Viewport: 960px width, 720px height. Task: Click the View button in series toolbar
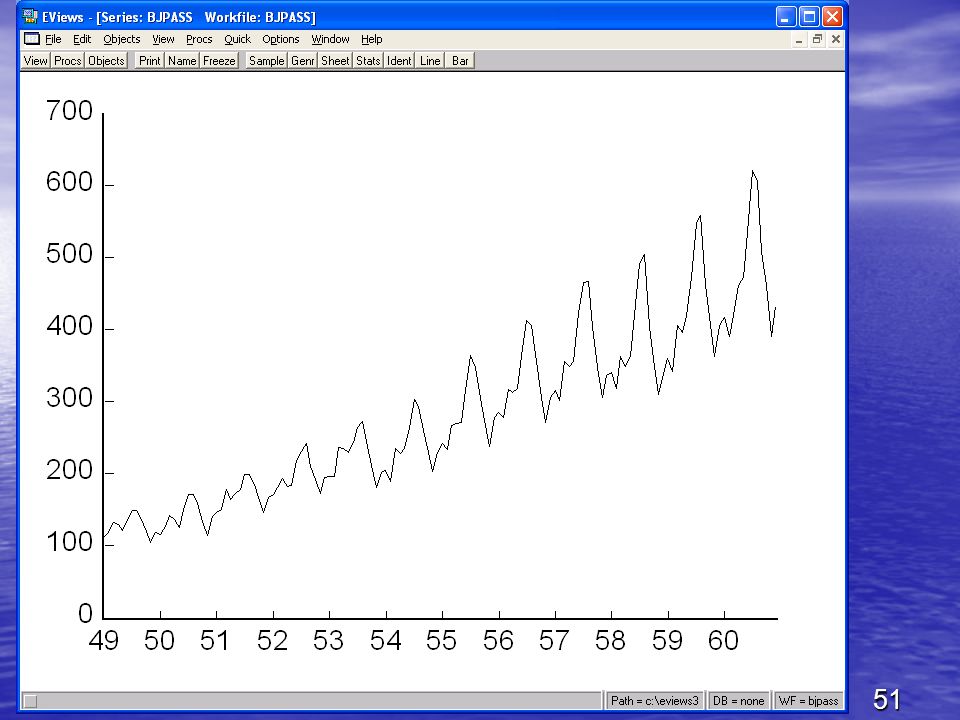point(36,61)
